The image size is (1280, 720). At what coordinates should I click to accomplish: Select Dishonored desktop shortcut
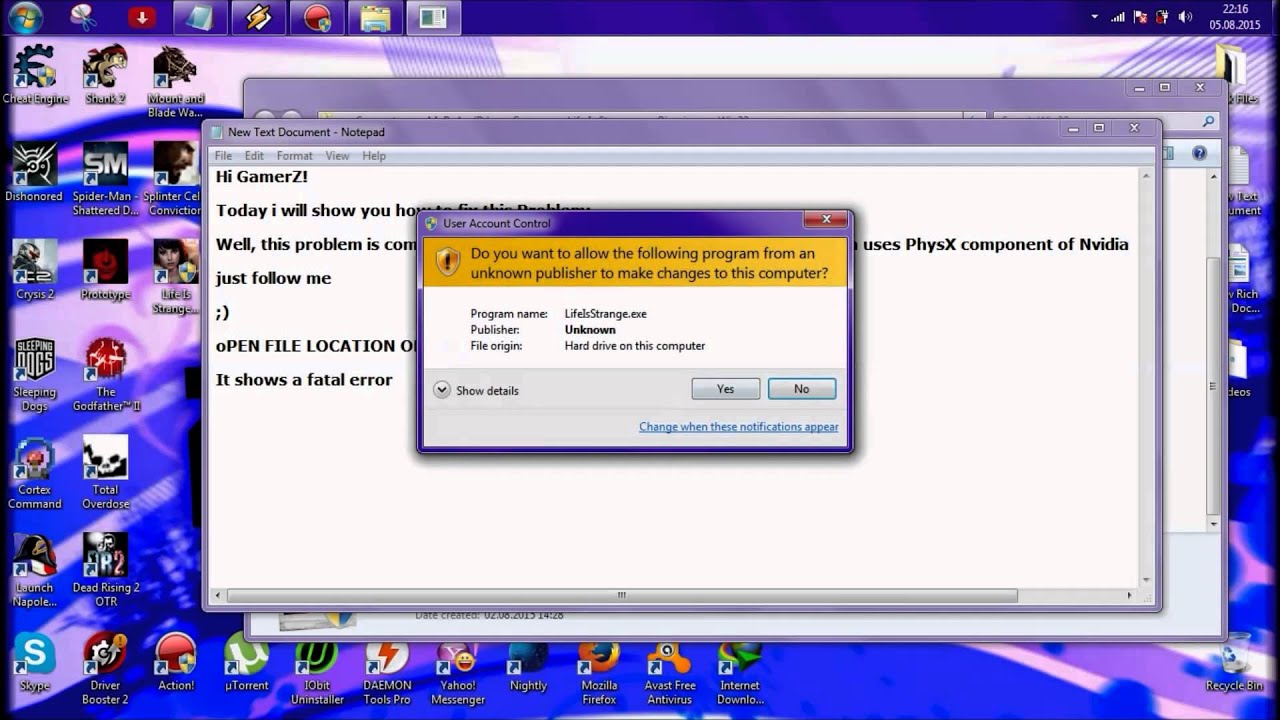[35, 172]
